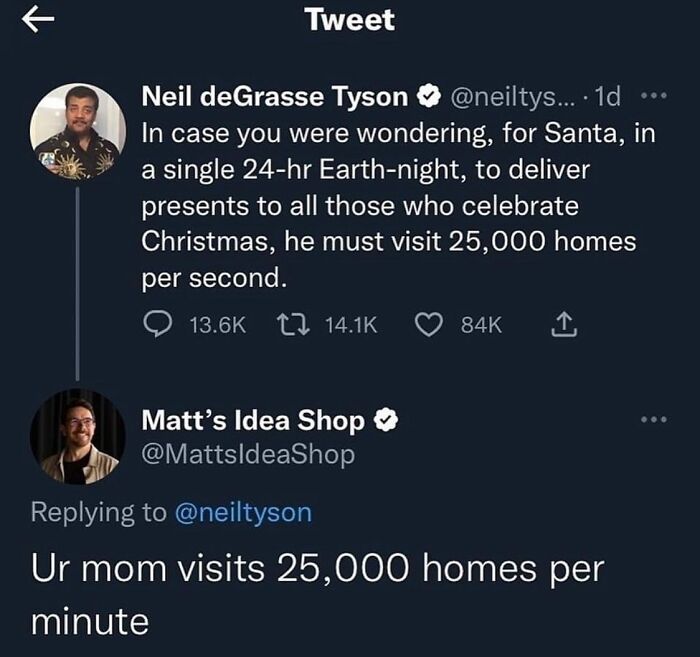Tap the share icon on Neil's tweet
Viewport: 700px width, 657px height.
click(x=561, y=324)
